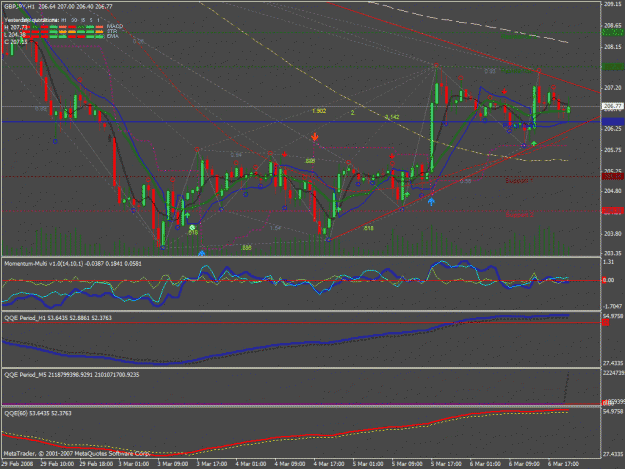Click the 3 Mar 01:00 time axis label

(134, 464)
